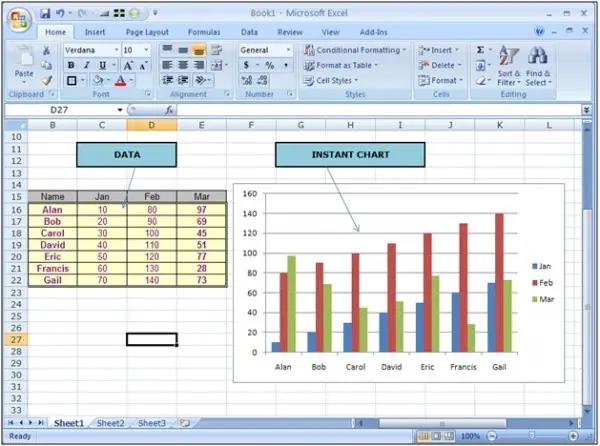Screen dimensions: 600x446
Task: Switch to the Insert ribbon tab
Action: (95, 32)
